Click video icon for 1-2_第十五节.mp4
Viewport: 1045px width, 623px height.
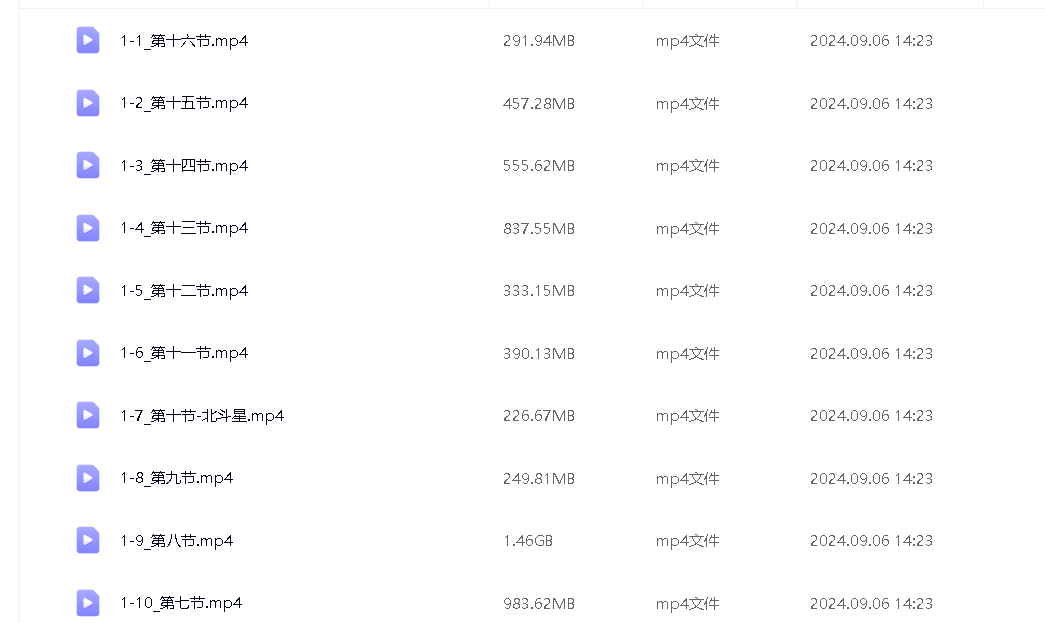[x=88, y=103]
